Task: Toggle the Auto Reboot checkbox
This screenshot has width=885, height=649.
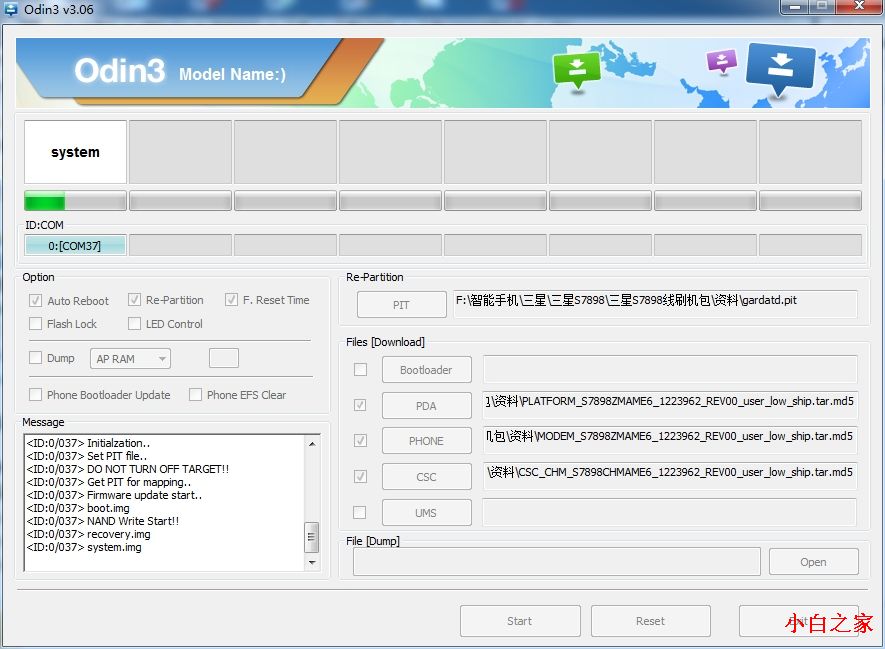Action: coord(36,300)
